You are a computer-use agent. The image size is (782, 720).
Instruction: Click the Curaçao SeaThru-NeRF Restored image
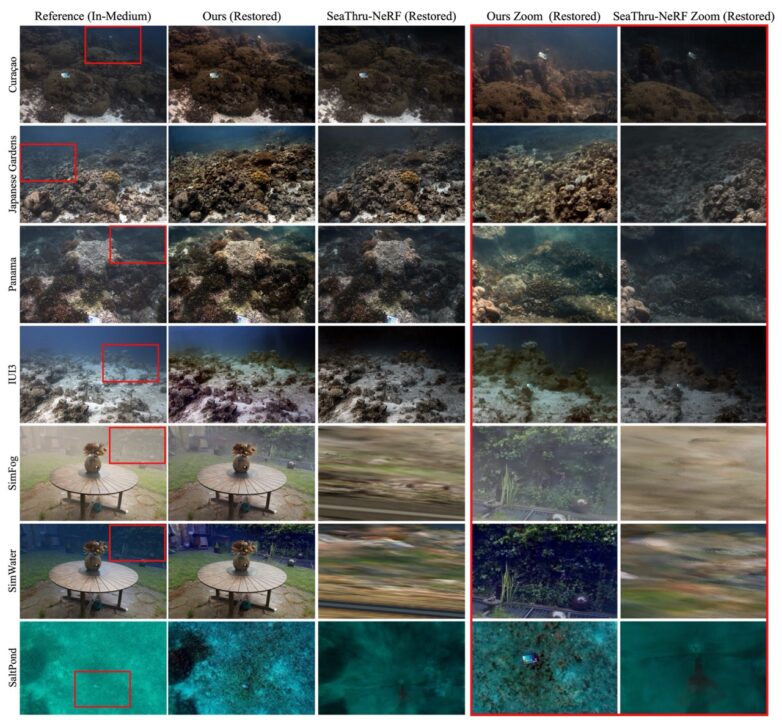click(391, 74)
